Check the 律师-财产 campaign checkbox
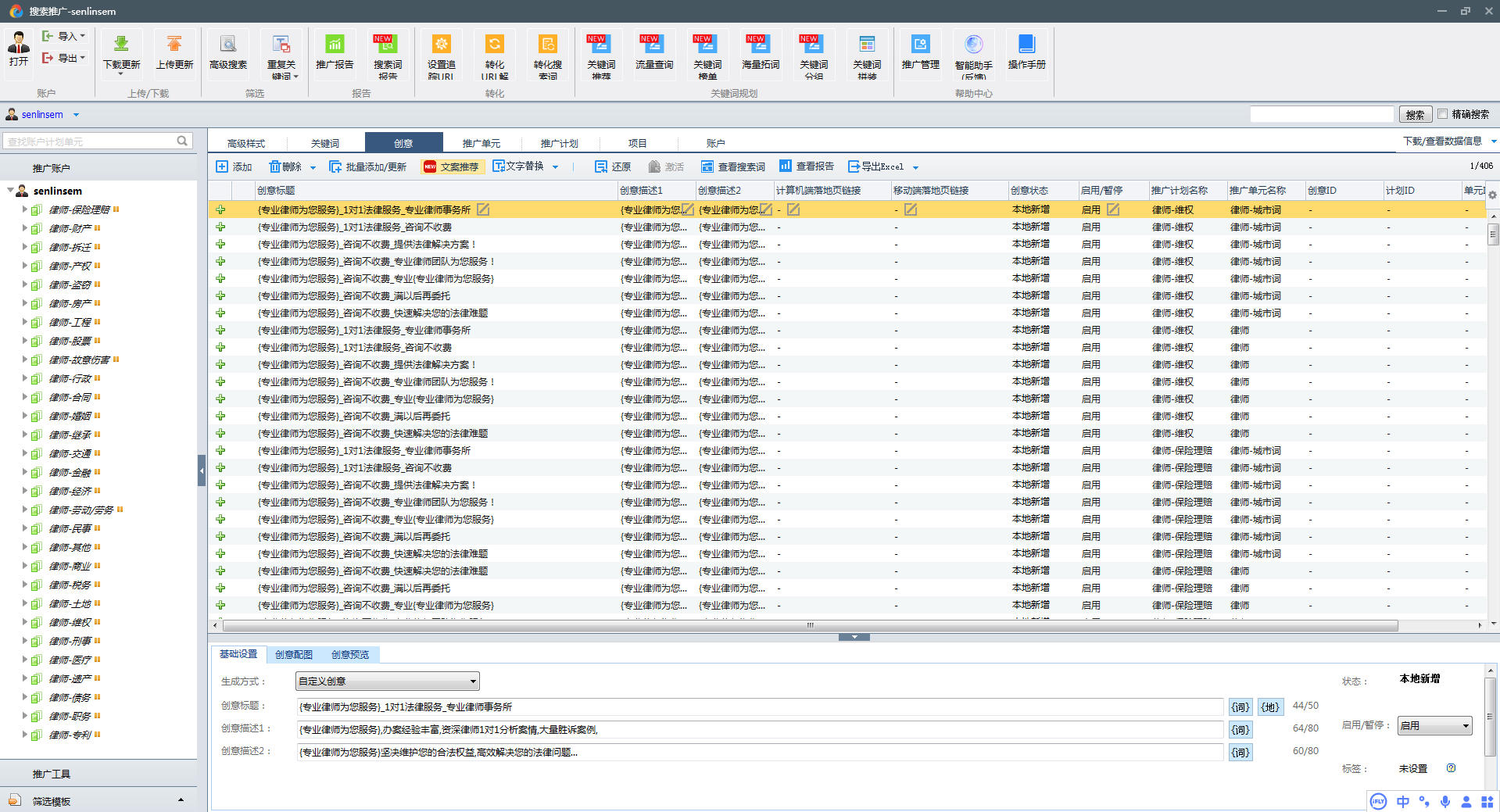Screen dimensions: 1500x812 [x=36, y=229]
